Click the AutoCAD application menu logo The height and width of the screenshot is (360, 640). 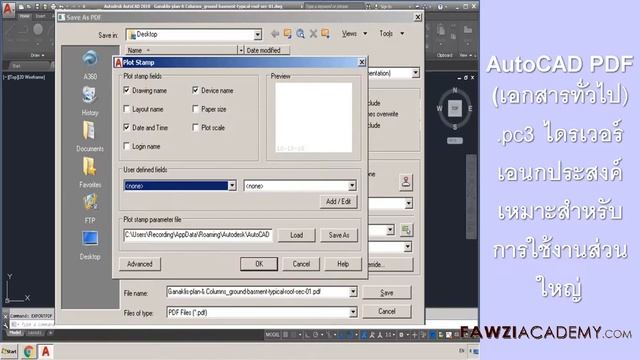pos(8,9)
